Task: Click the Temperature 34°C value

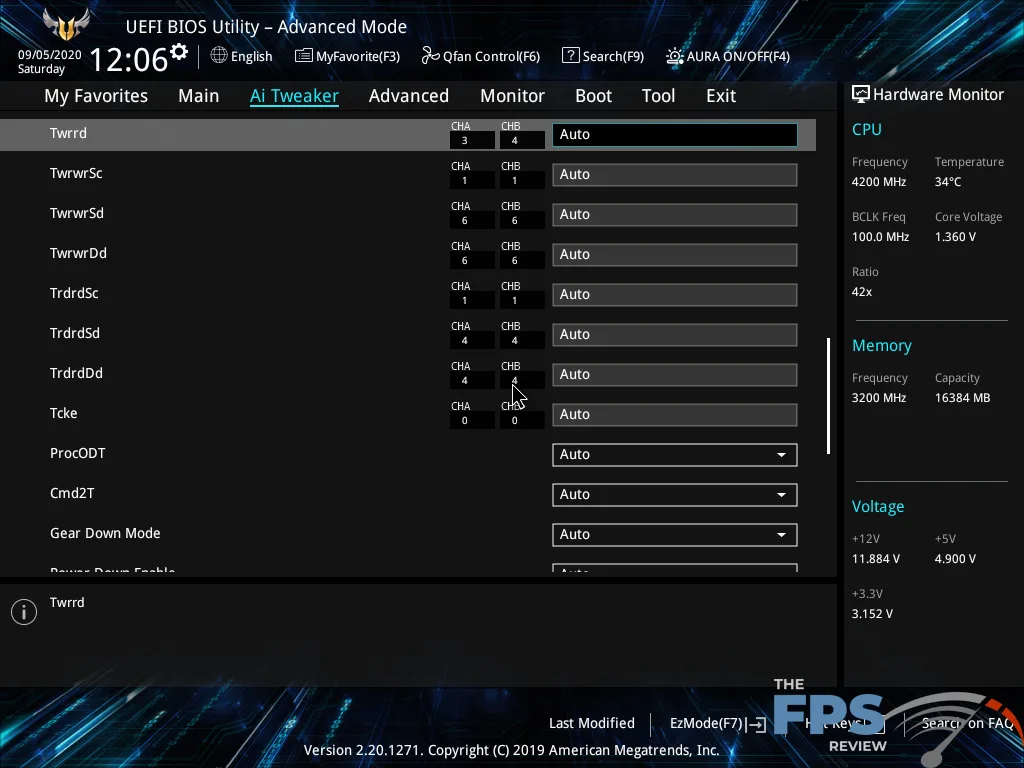Action: click(x=948, y=182)
